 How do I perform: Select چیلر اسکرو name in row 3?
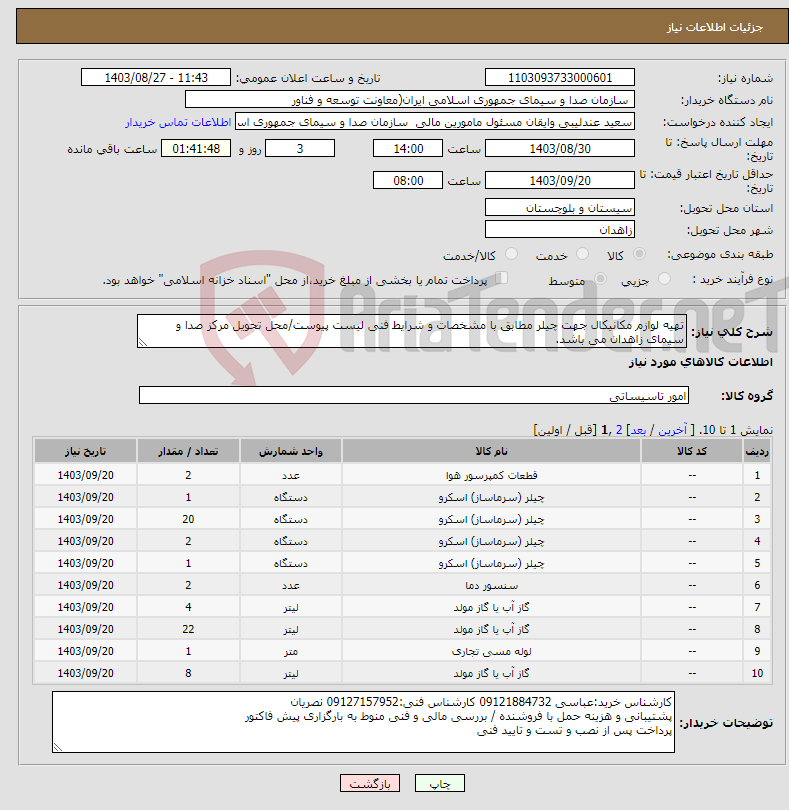pos(491,519)
